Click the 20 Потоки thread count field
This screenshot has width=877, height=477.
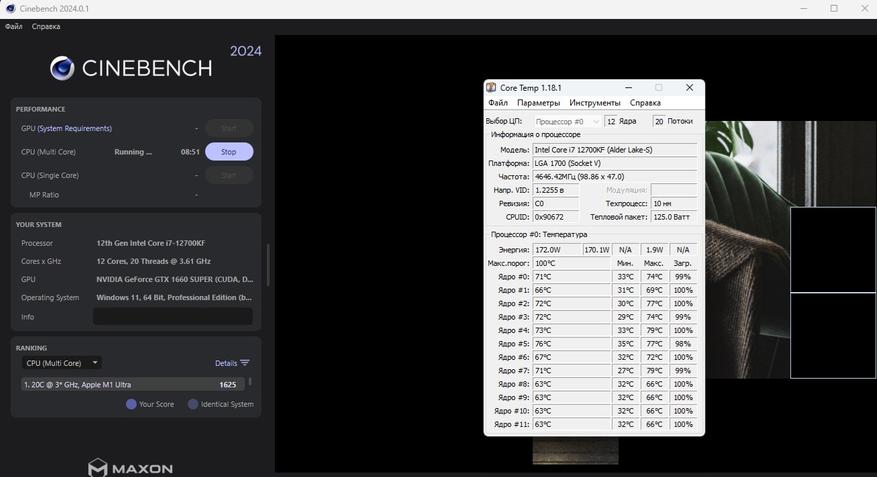point(659,121)
